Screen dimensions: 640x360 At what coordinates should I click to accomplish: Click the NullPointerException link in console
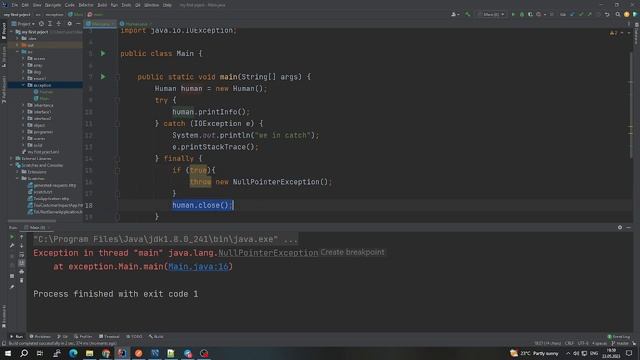coord(268,253)
